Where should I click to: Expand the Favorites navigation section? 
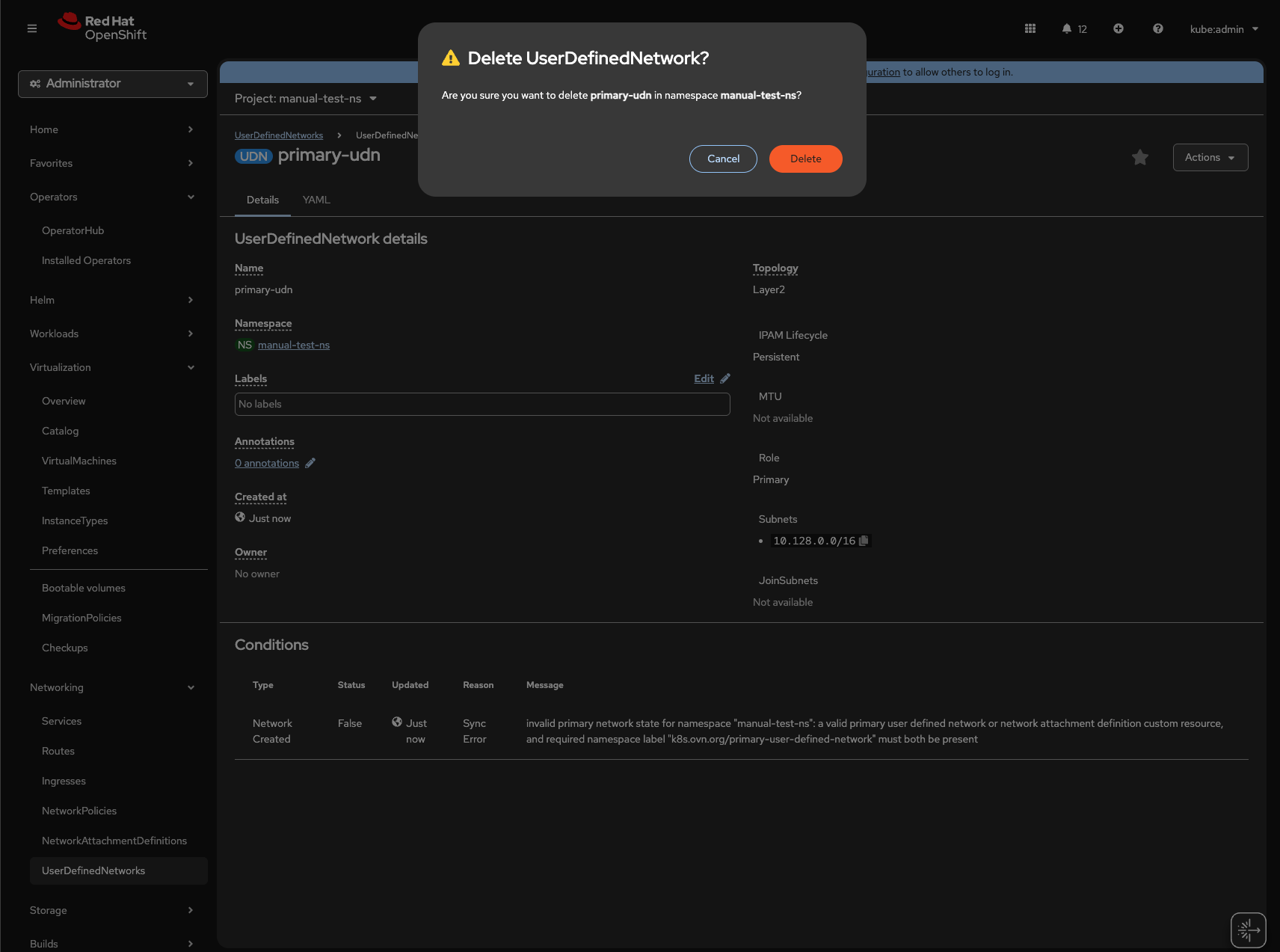click(112, 163)
